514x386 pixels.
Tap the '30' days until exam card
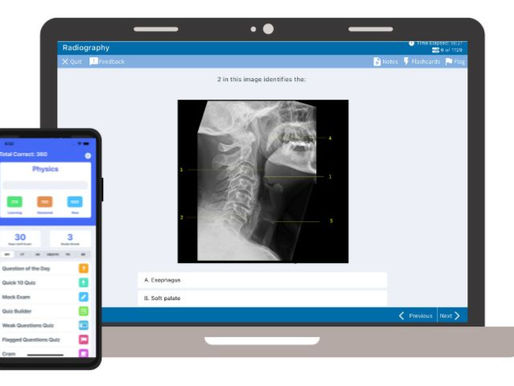20,239
